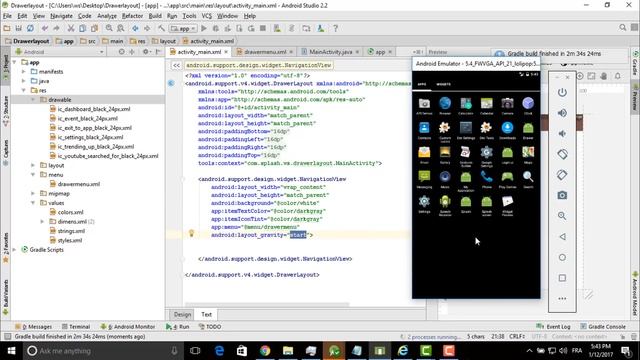The image size is (640, 360).
Task: Take an emulator screenshot with camera icon
Action: (x=562, y=196)
